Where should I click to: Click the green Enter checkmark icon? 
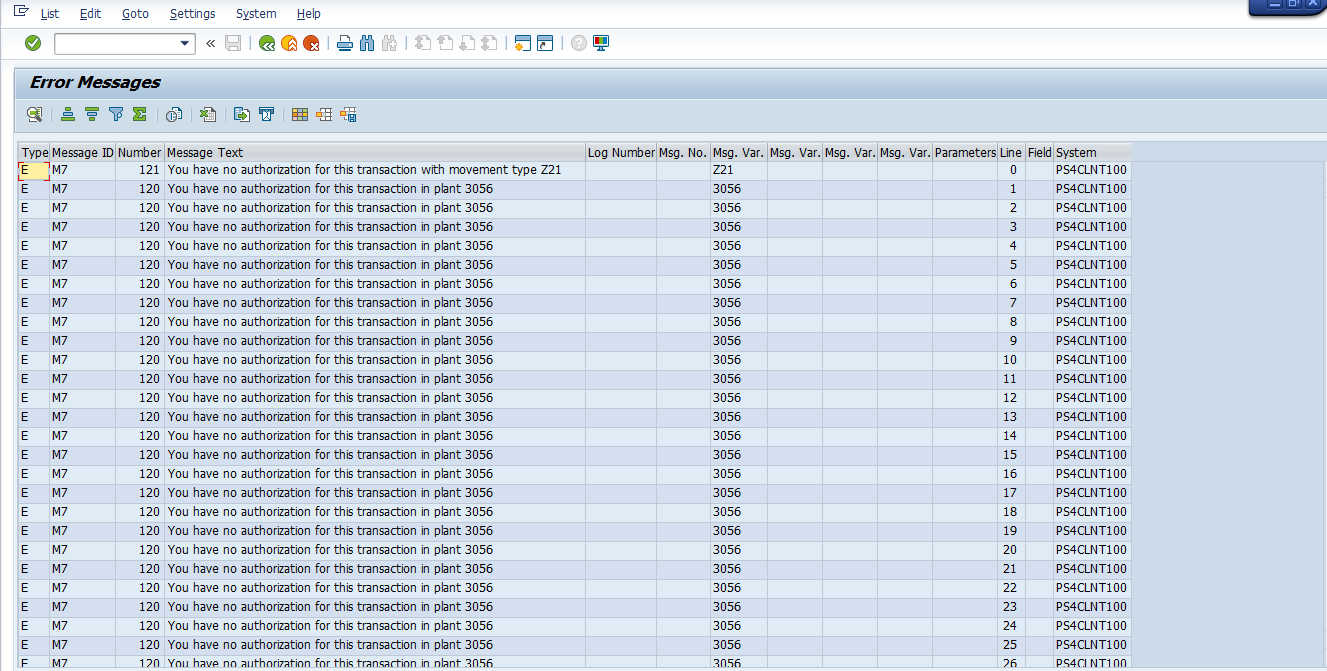pyautogui.click(x=33, y=43)
